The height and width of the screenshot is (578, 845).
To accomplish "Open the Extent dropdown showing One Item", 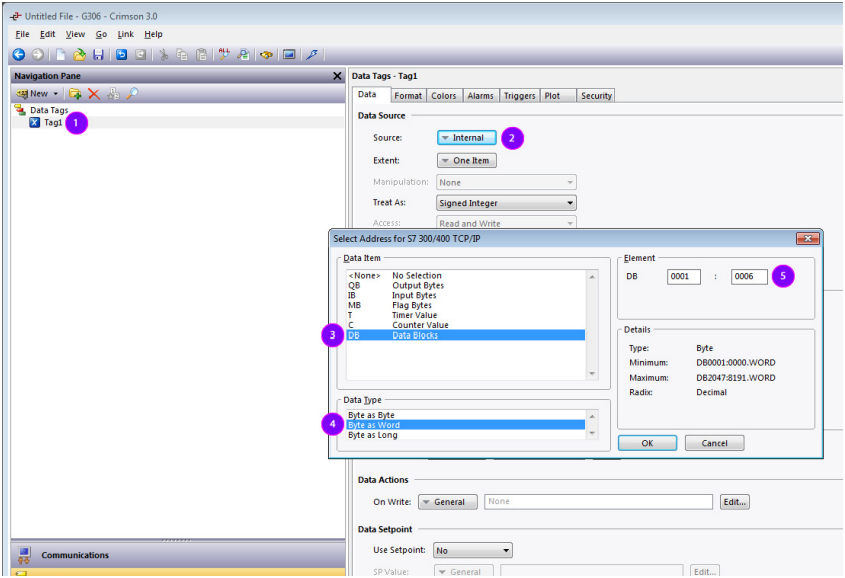I will click(x=467, y=161).
